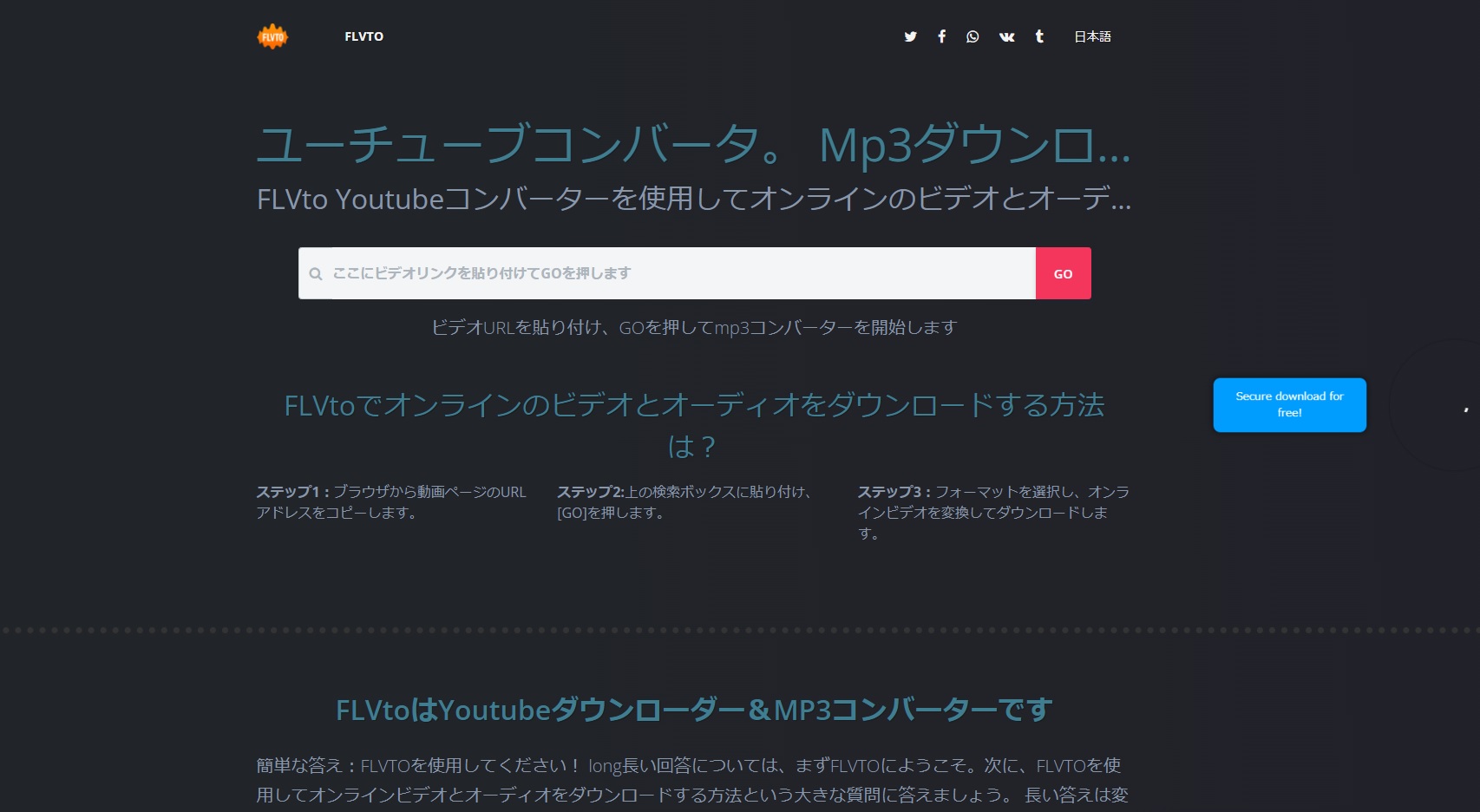The height and width of the screenshot is (812, 1480).
Task: Click the FLVtoでオンライン how-to heading
Action: [694, 425]
